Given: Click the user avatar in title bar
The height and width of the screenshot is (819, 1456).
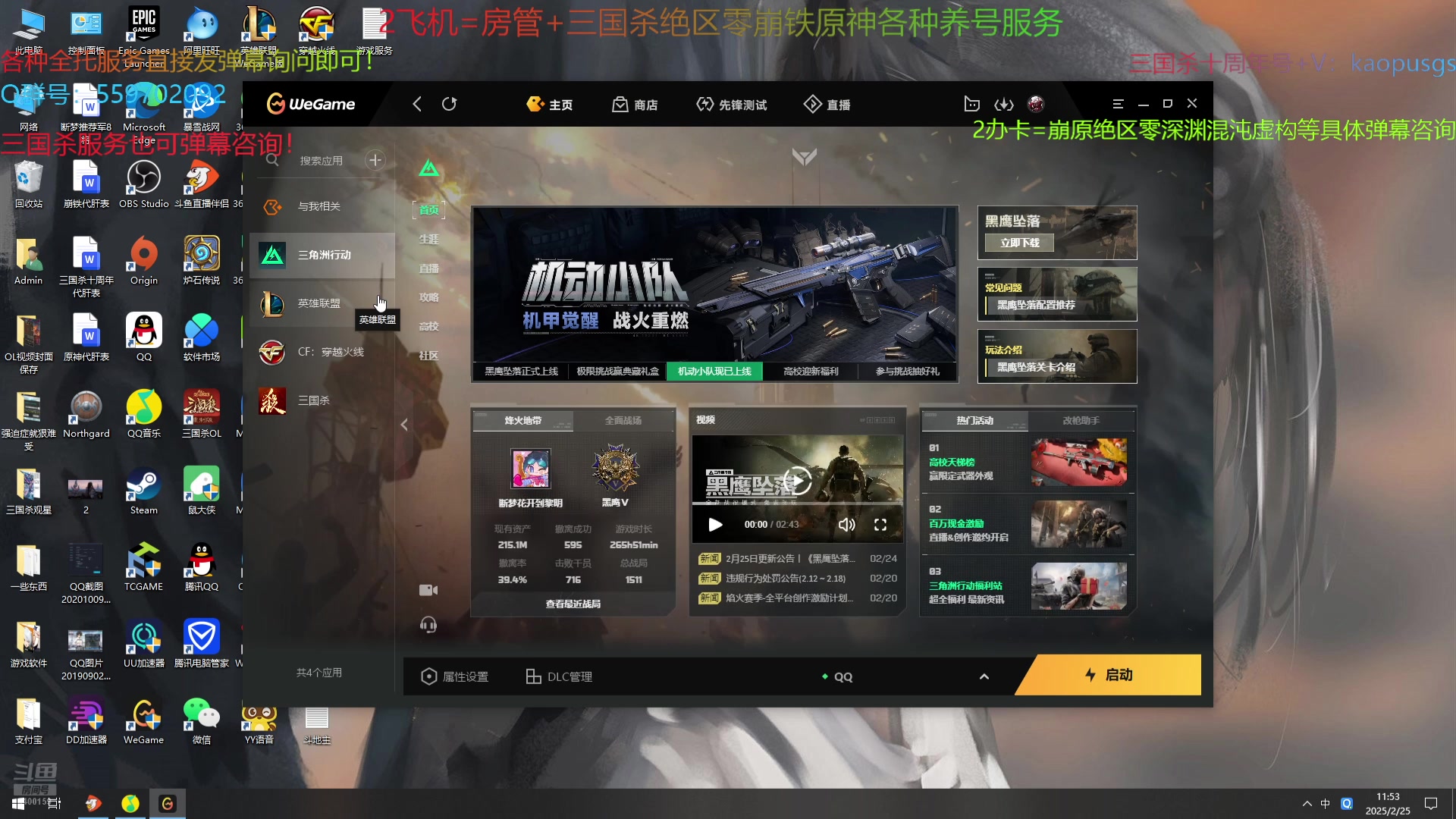Looking at the screenshot, I should pos(1036,104).
